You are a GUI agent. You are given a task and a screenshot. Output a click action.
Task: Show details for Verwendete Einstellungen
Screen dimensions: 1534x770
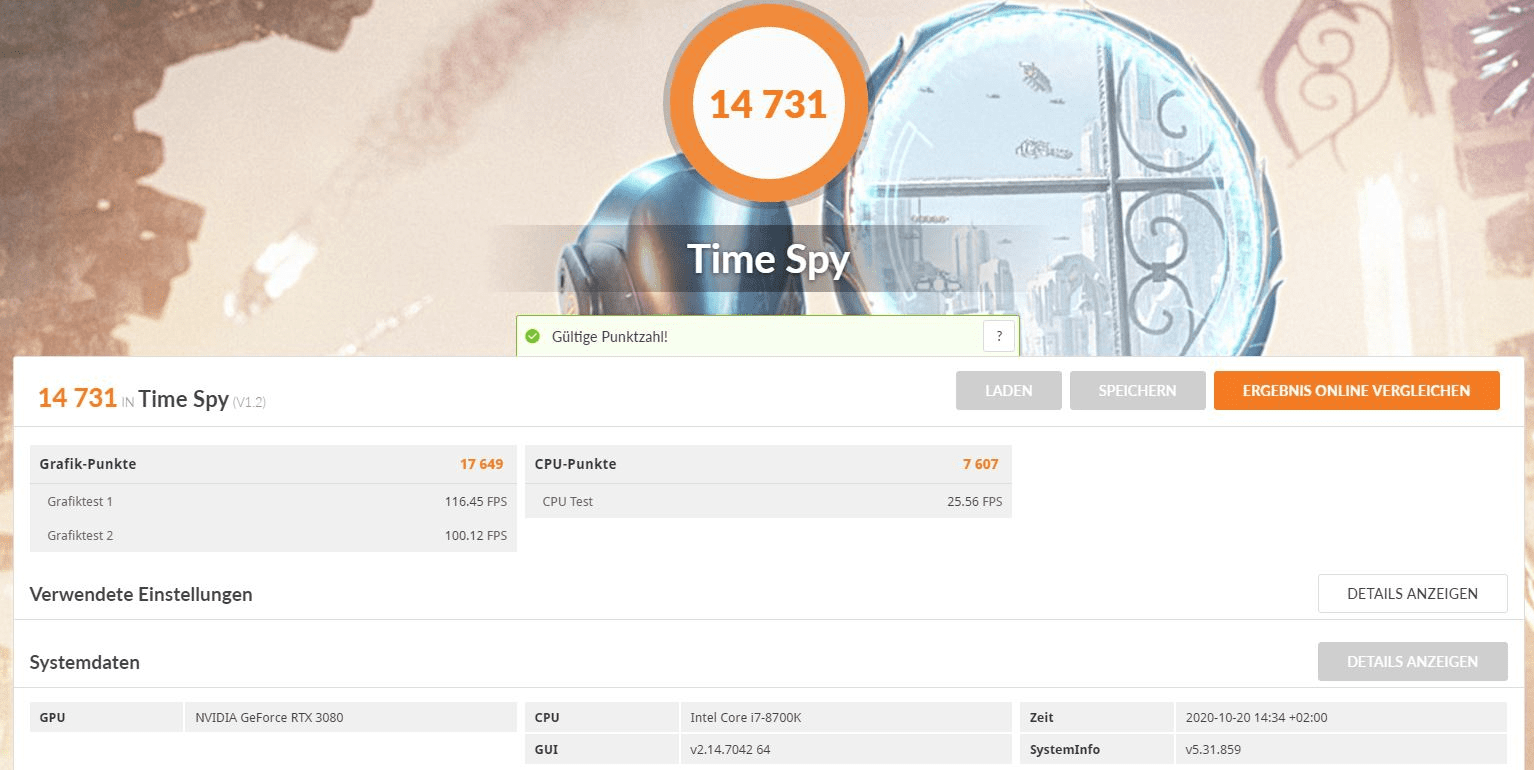1412,593
